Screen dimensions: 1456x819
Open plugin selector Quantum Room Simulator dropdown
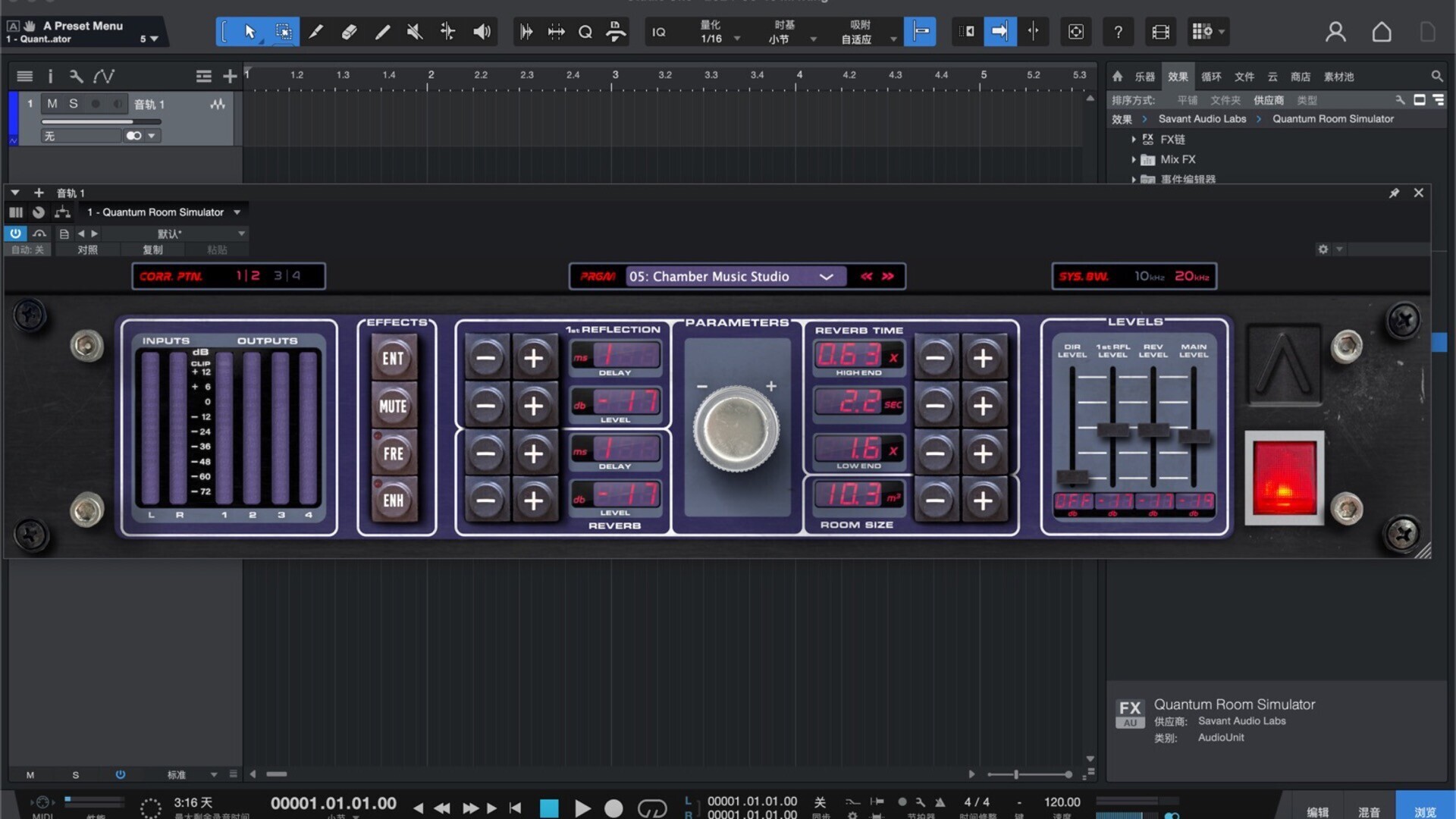(163, 212)
